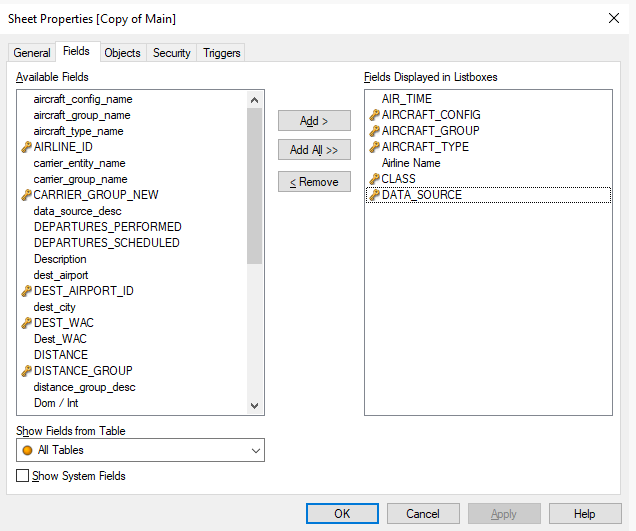Enable the Show System Fields checkbox

[22, 475]
